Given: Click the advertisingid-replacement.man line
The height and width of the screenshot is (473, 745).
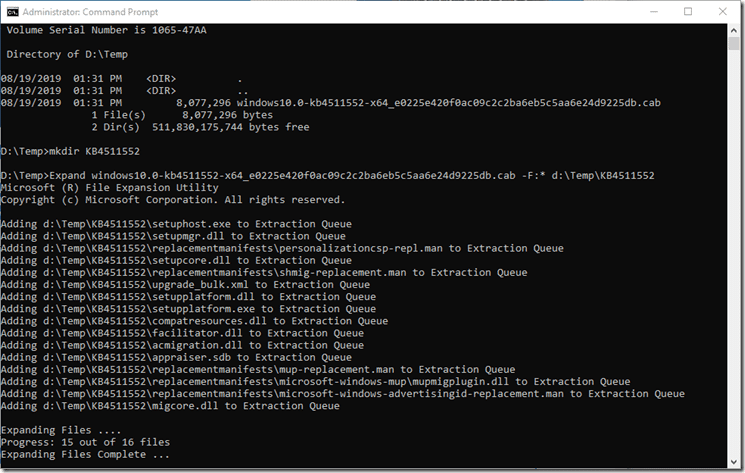Looking at the screenshot, I should pos(343,394).
